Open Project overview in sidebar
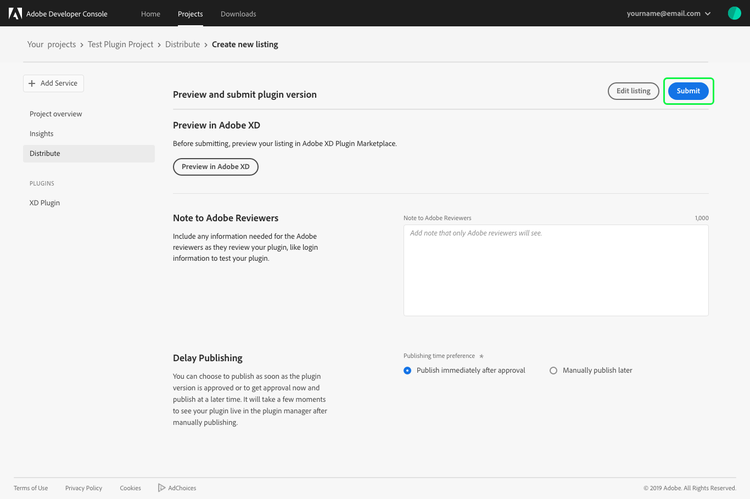This screenshot has width=750, height=499. (56, 114)
